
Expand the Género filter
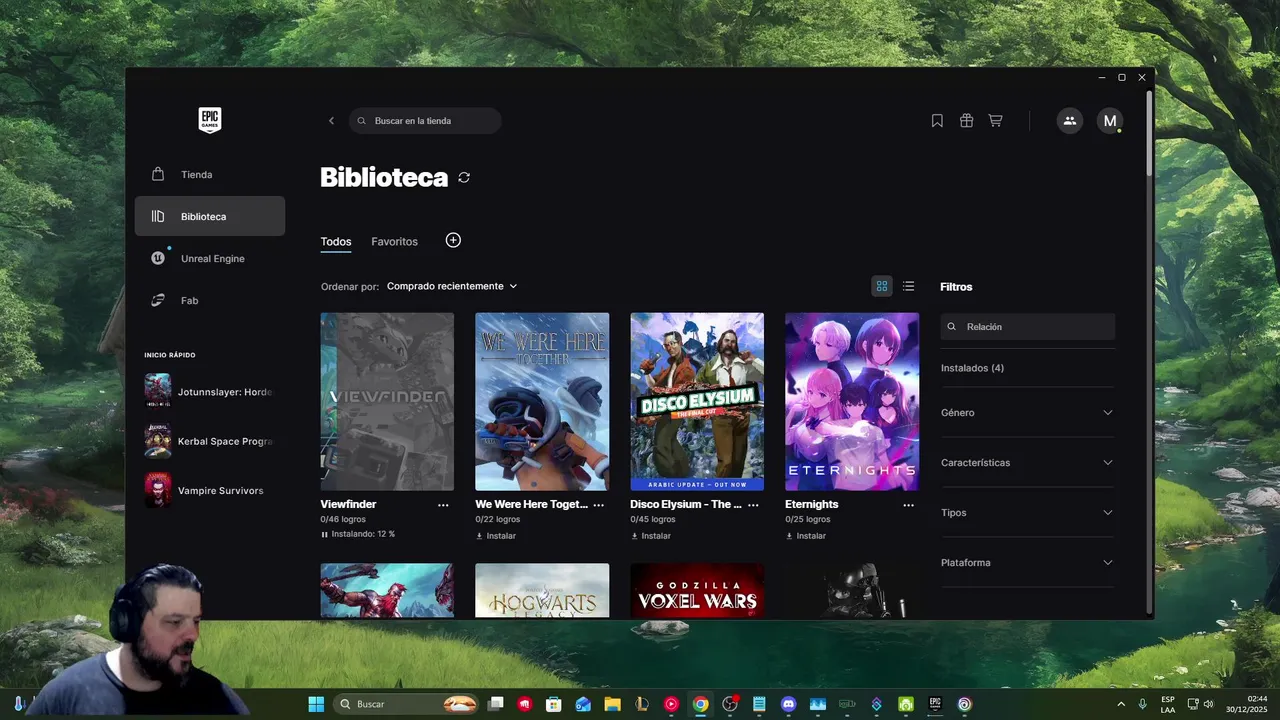(1027, 412)
